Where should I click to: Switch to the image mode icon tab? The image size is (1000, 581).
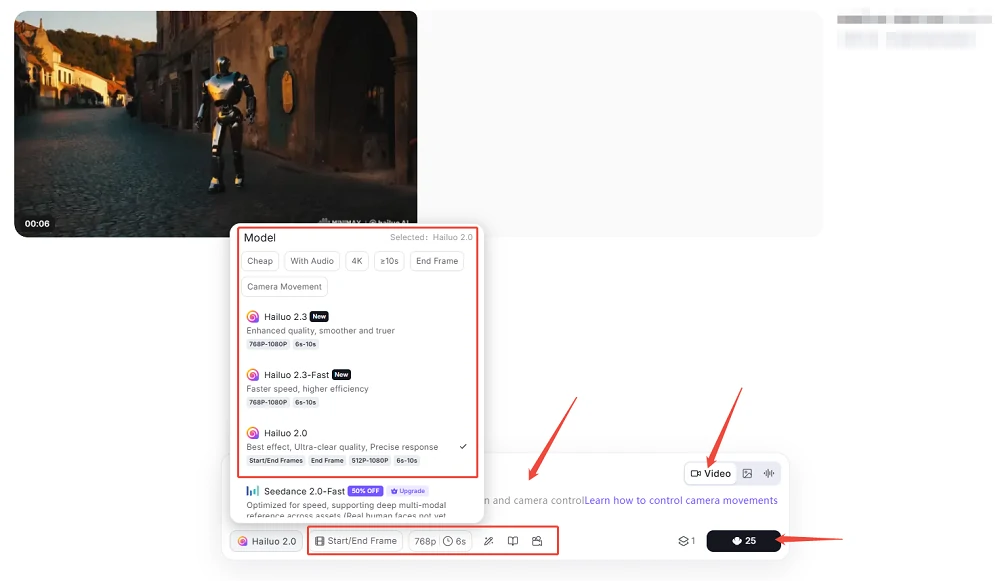[747, 473]
